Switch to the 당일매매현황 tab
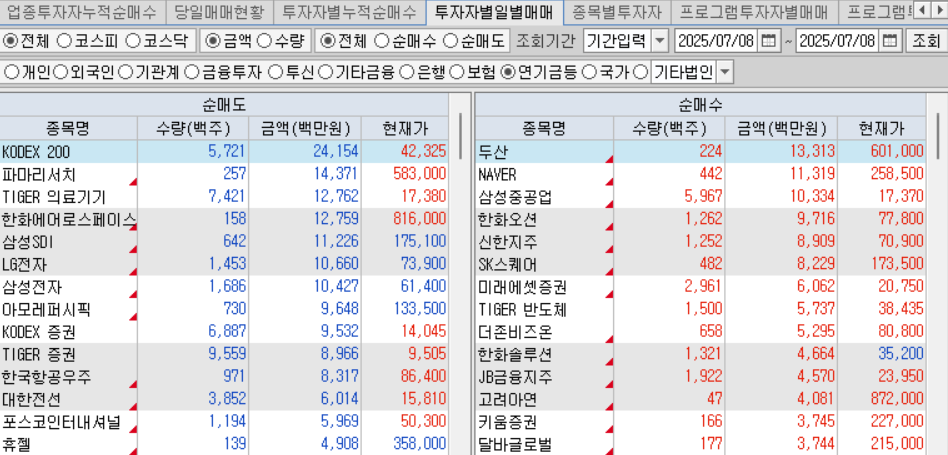948x455 pixels. [218, 11]
